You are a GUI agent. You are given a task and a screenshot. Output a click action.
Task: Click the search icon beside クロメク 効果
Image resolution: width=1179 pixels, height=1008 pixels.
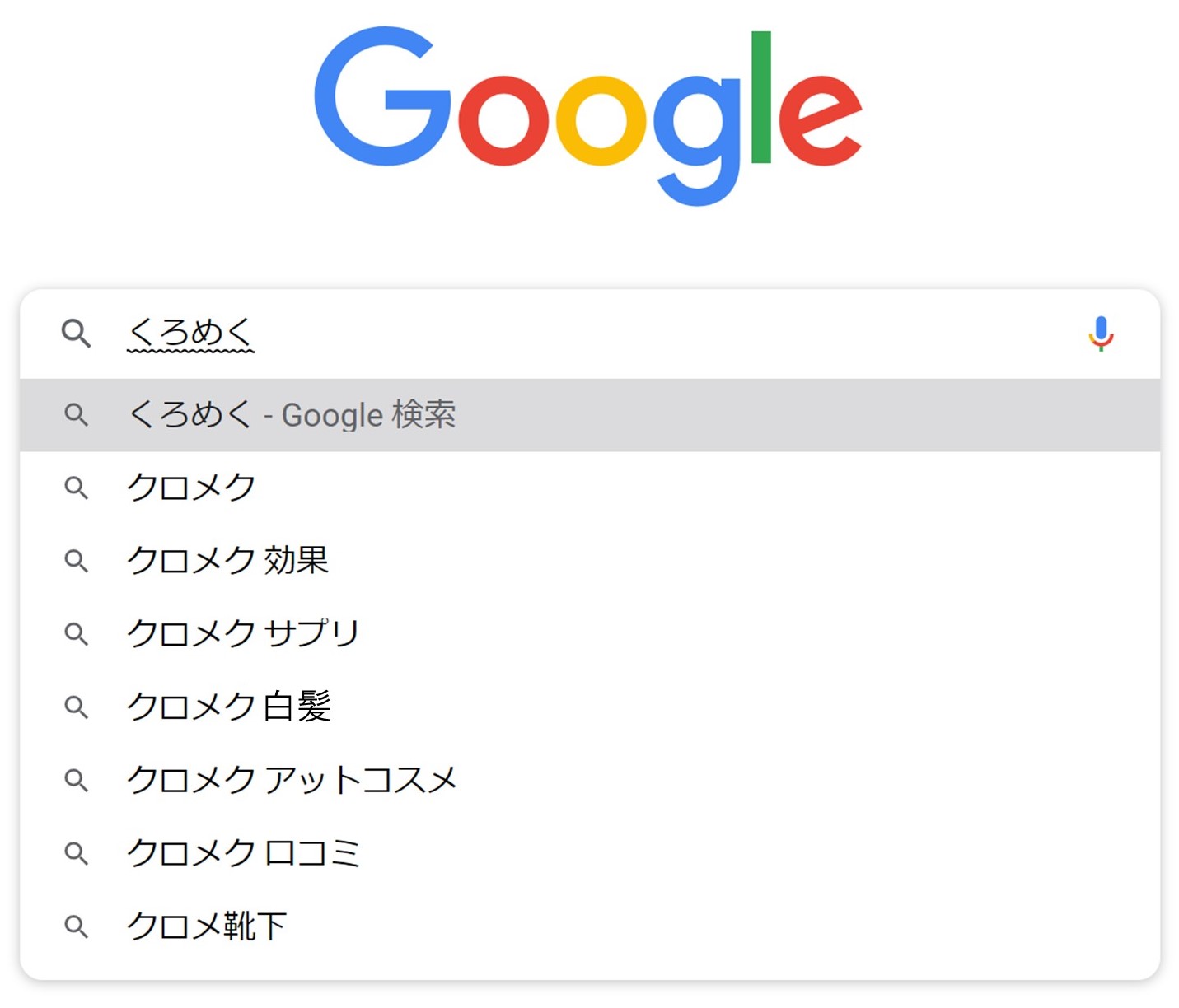(x=76, y=561)
